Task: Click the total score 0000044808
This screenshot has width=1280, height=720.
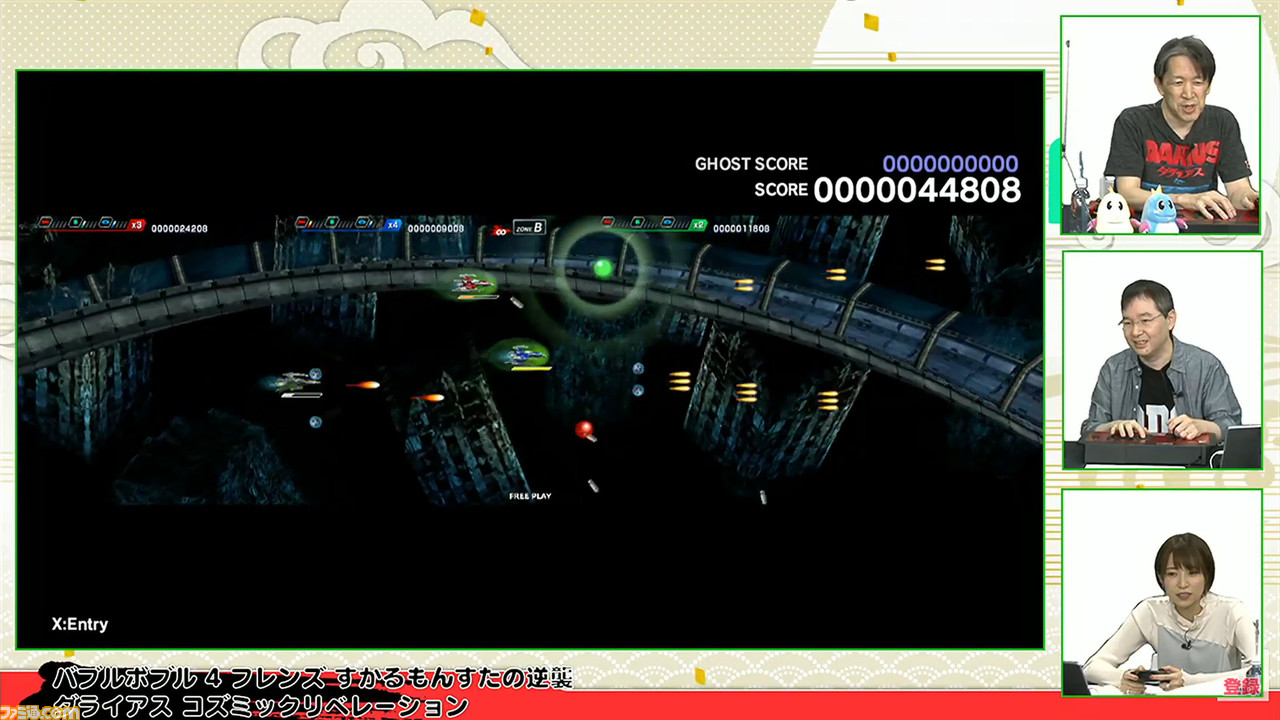Action: [x=917, y=189]
